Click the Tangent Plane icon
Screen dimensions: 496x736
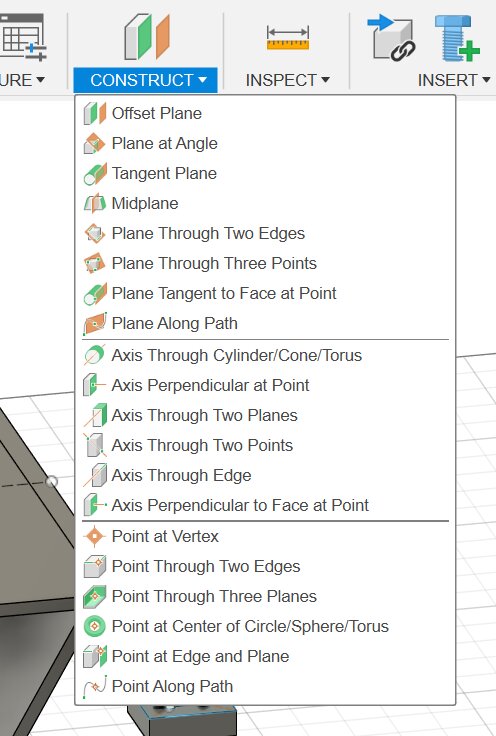[95, 174]
